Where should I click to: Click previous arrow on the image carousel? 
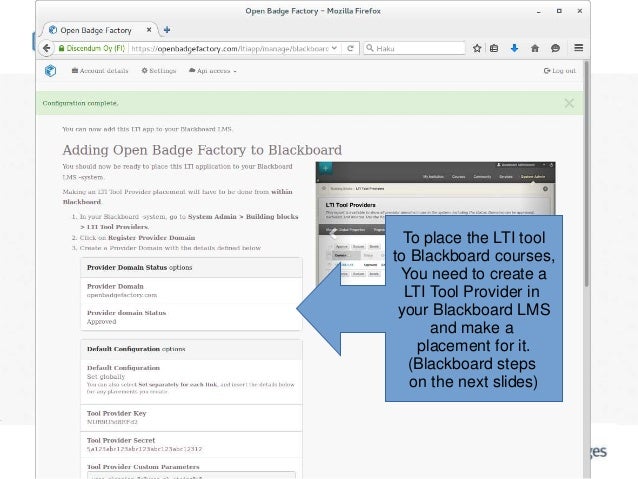pyautogui.click(x=333, y=234)
